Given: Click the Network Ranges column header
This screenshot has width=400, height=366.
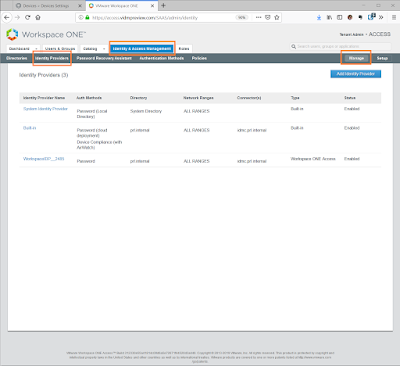Looking at the screenshot, I should (198, 98).
